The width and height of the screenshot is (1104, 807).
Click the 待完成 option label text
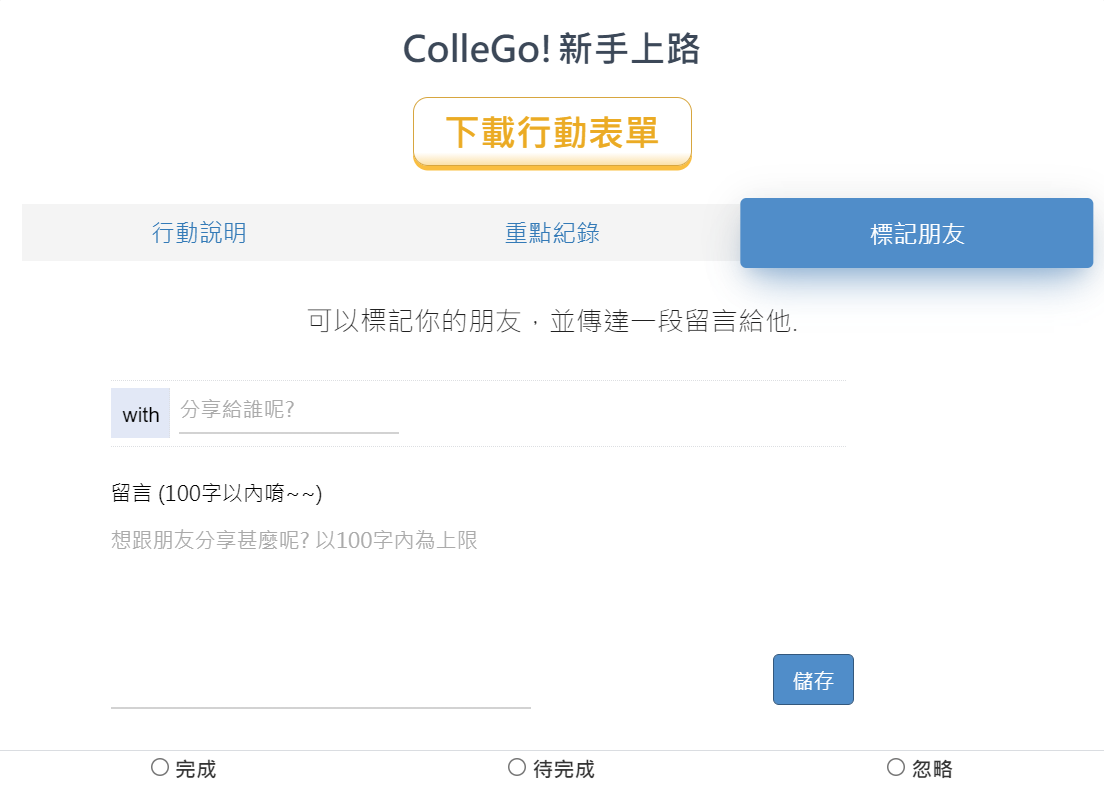click(x=564, y=769)
